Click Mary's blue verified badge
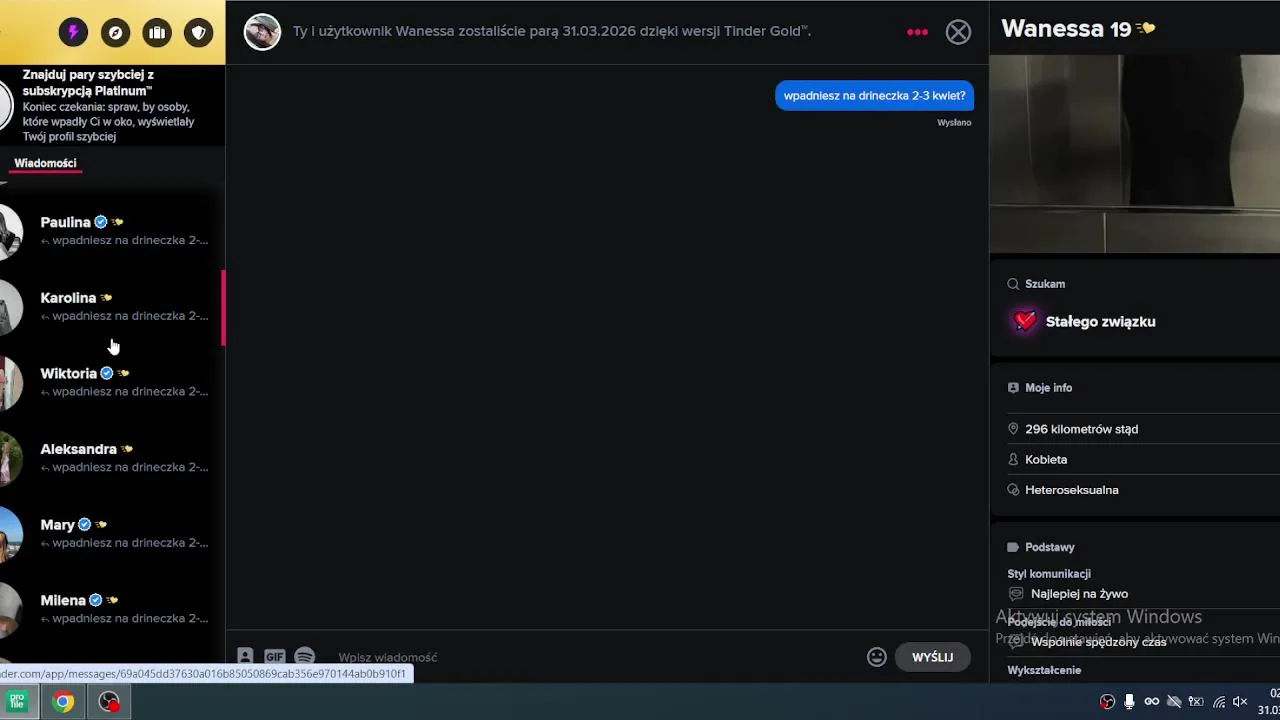This screenshot has width=1280, height=720. (x=85, y=524)
